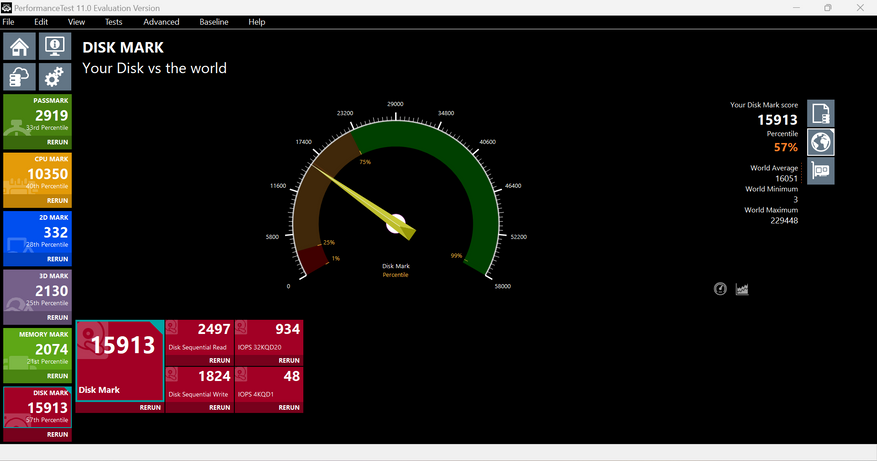Rerun the Disk Mark sidebar test
Image resolution: width=877 pixels, height=461 pixels.
(x=58, y=434)
